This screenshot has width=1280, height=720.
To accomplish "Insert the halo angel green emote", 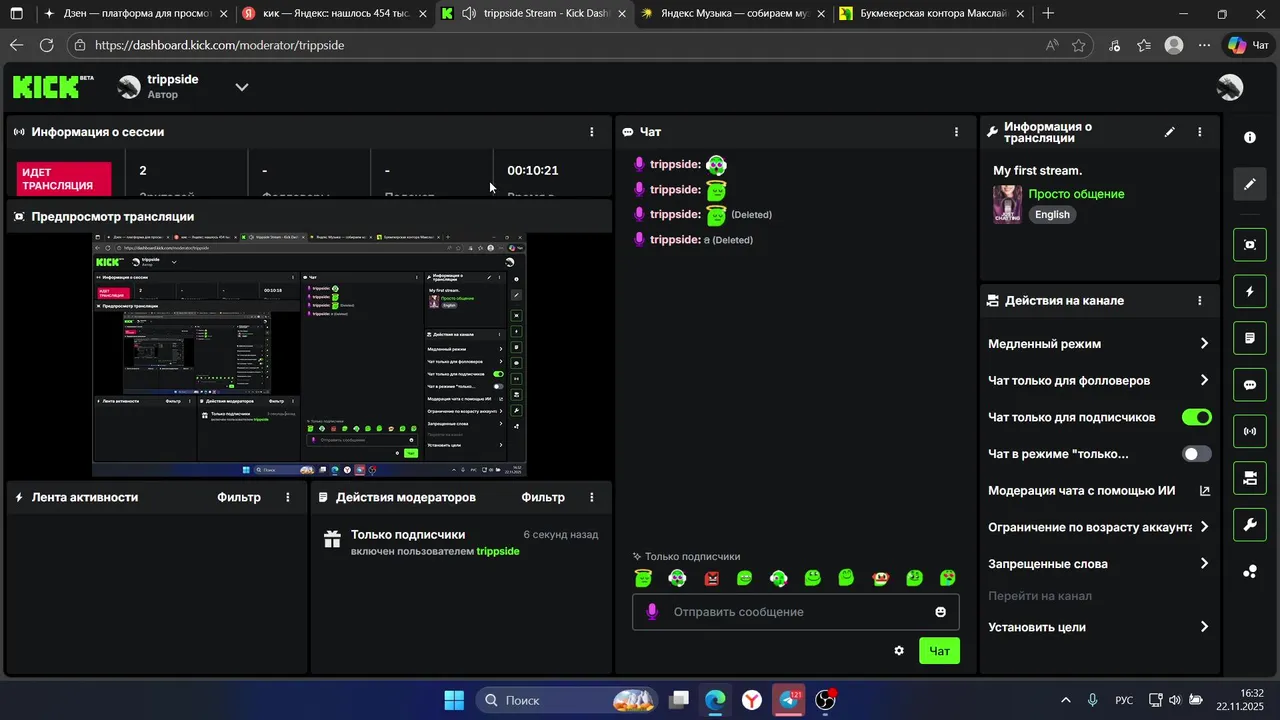I will click(643, 578).
